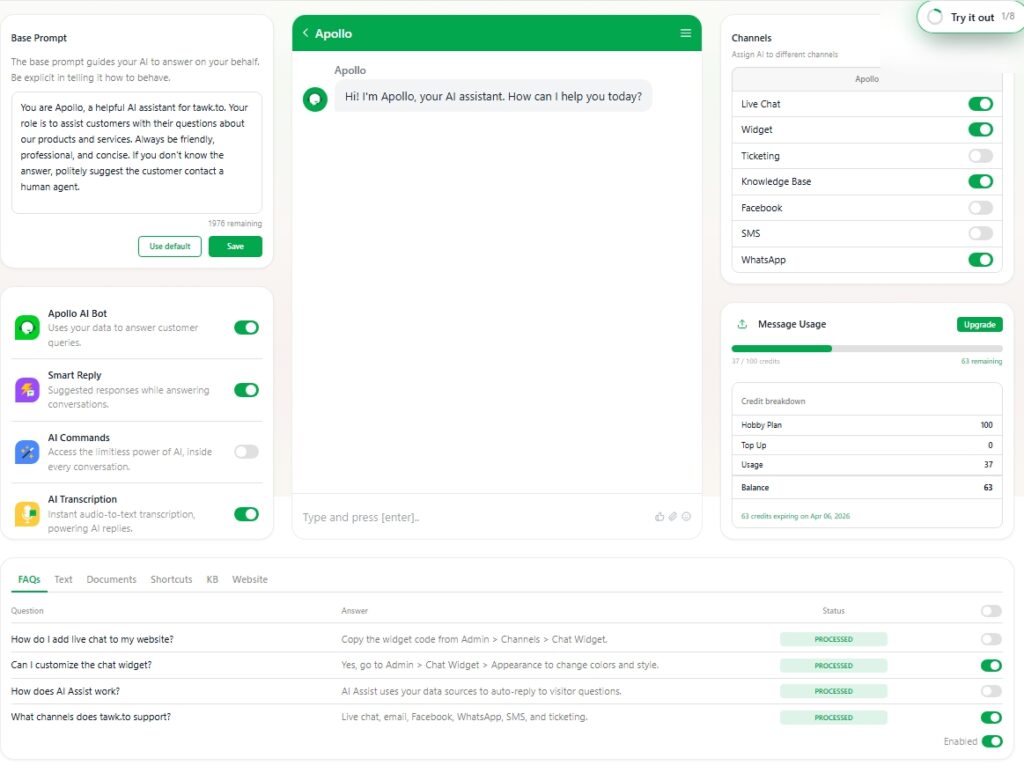This screenshot has width=1024, height=773.
Task: Disable the WhatsApp channel toggle
Action: click(980, 260)
